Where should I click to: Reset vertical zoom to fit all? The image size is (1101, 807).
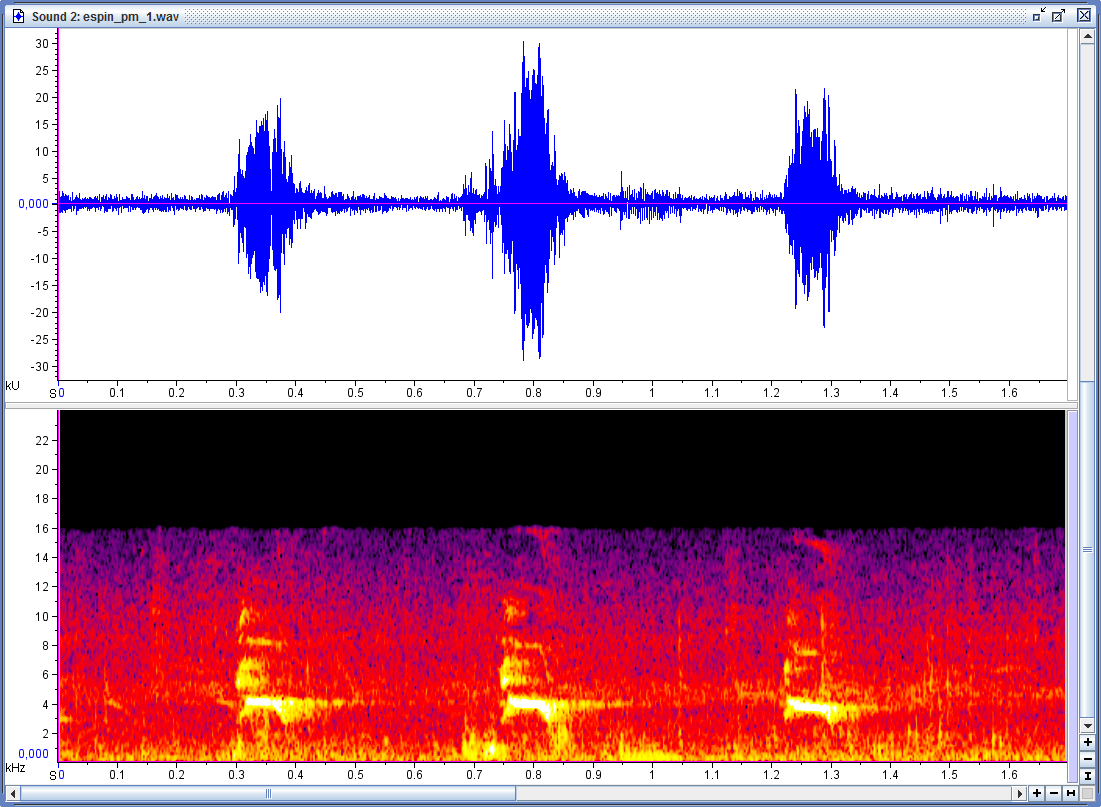click(x=1087, y=775)
